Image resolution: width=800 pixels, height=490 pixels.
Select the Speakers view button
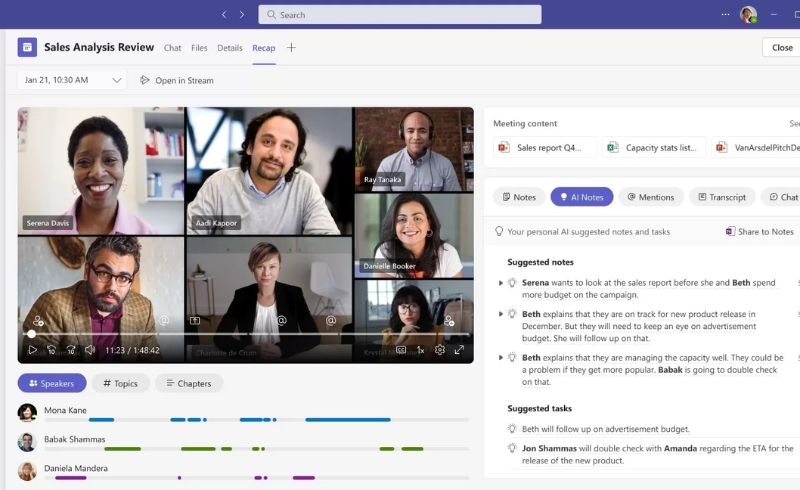coord(52,383)
